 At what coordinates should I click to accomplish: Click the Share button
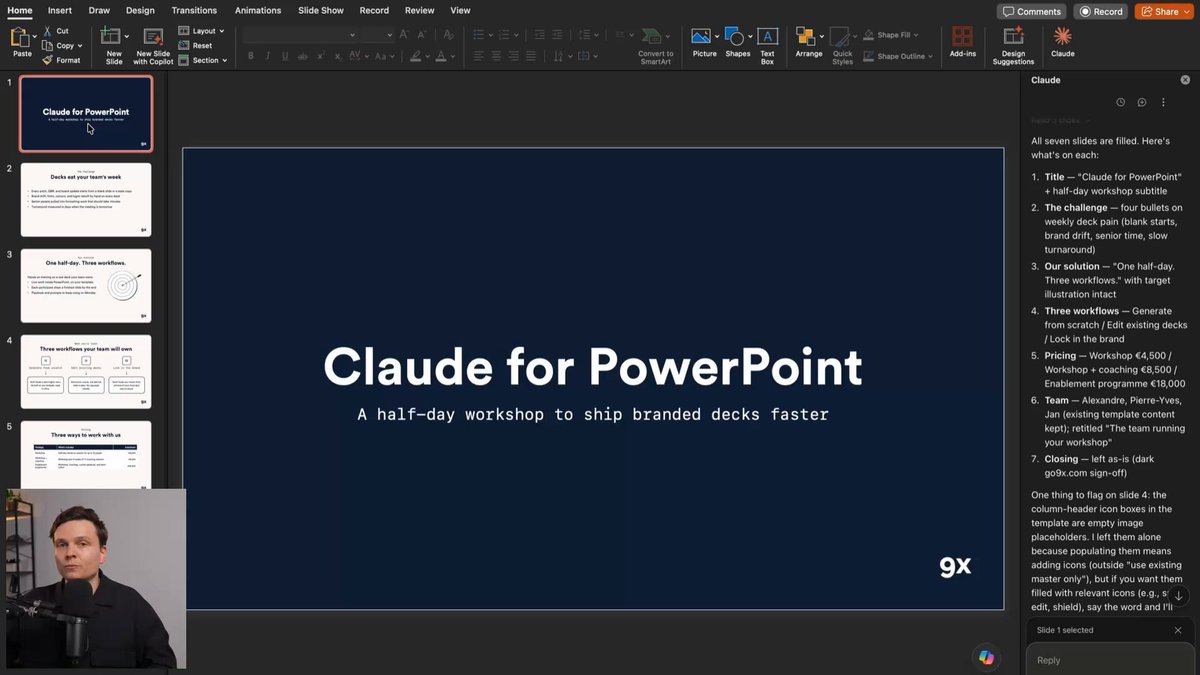tap(1162, 11)
